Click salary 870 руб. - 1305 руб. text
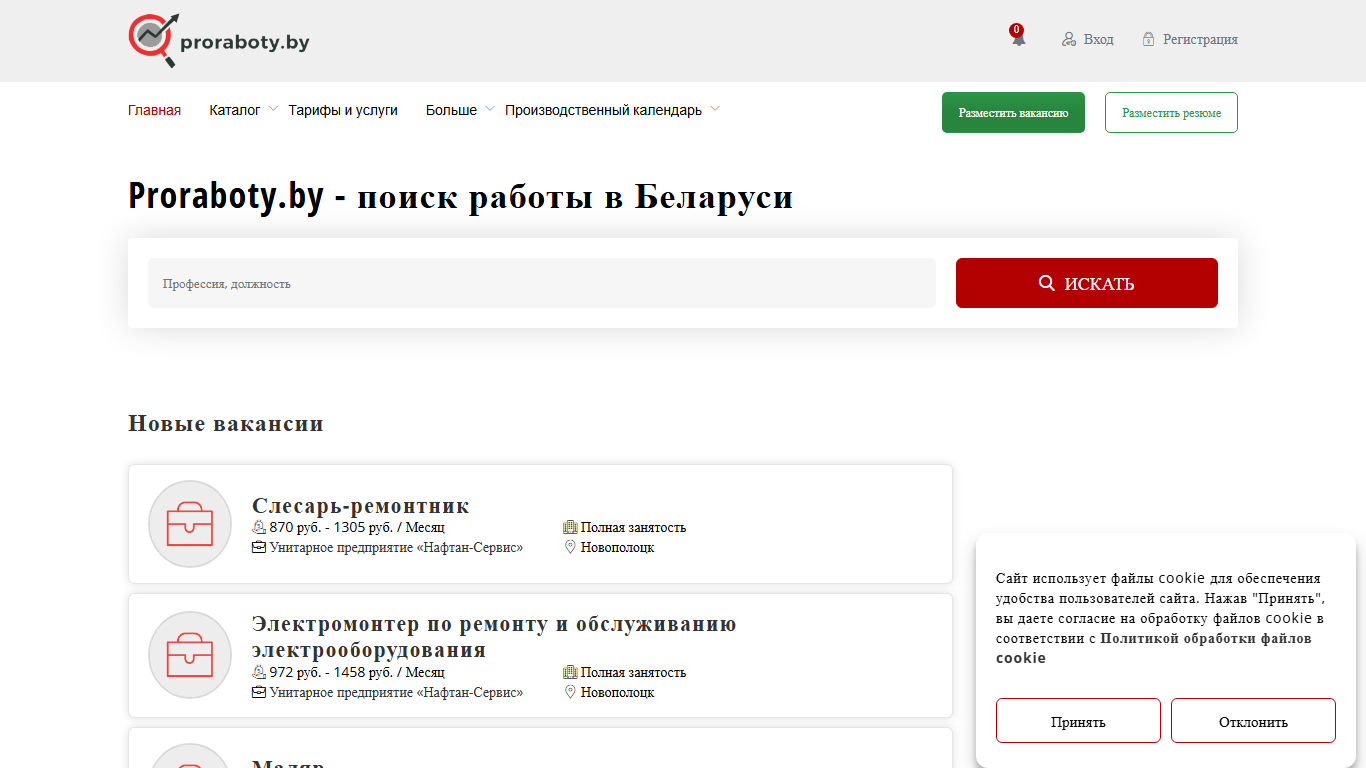Viewport: 1366px width, 768px height. click(357, 527)
